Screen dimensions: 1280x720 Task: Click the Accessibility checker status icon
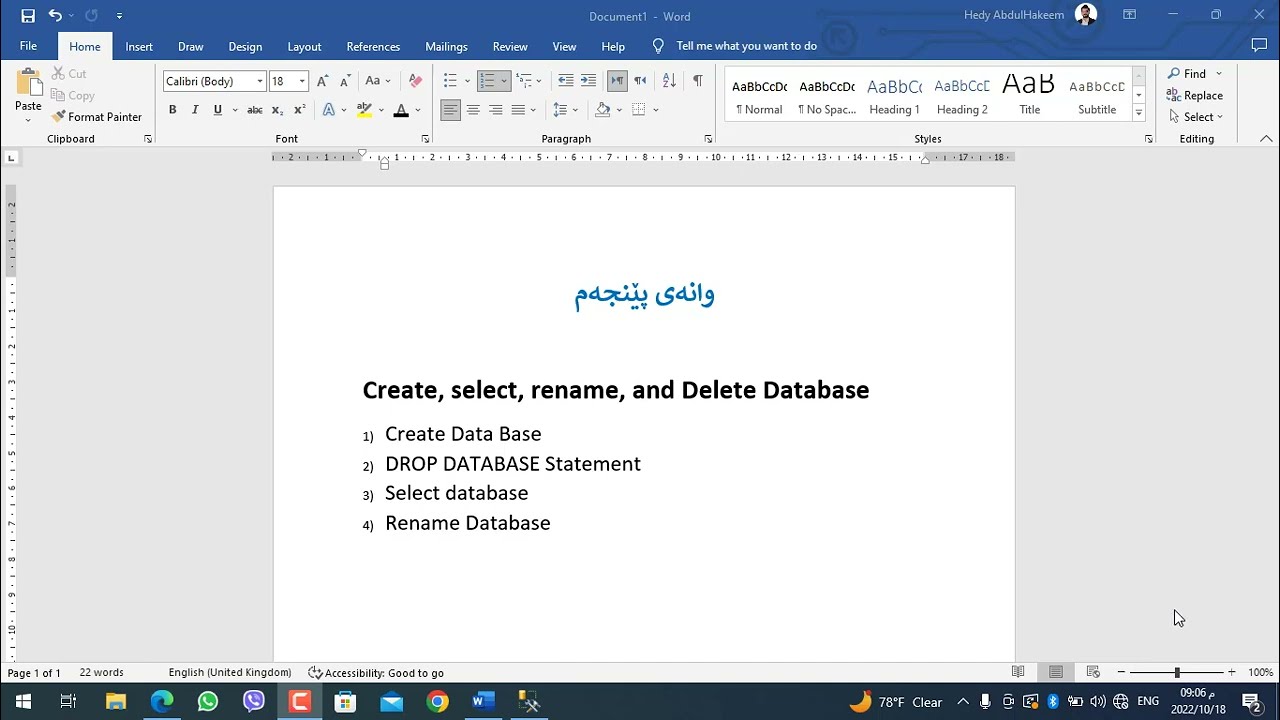(x=315, y=673)
